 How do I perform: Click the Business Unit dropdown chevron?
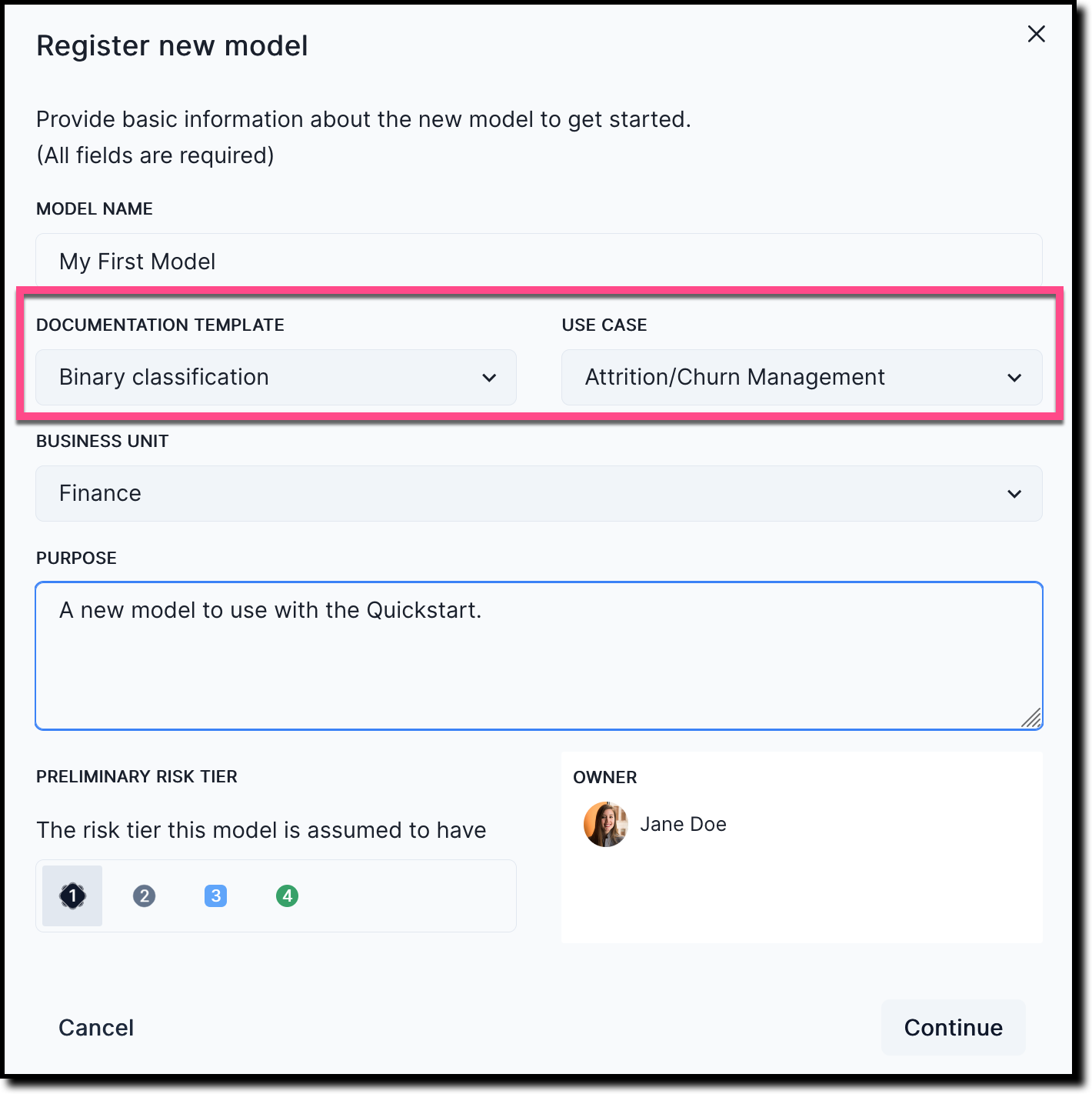click(1014, 493)
